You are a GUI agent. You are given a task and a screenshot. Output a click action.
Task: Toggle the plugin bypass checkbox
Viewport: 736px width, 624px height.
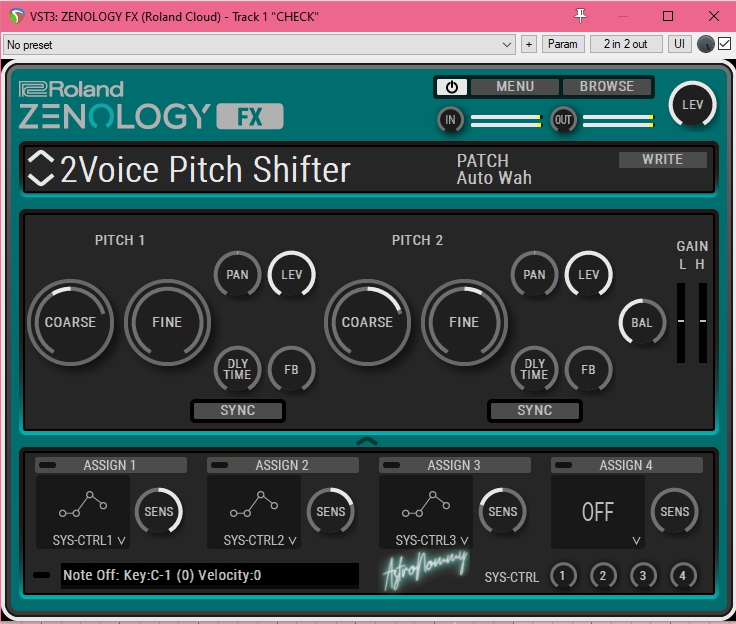click(x=725, y=44)
